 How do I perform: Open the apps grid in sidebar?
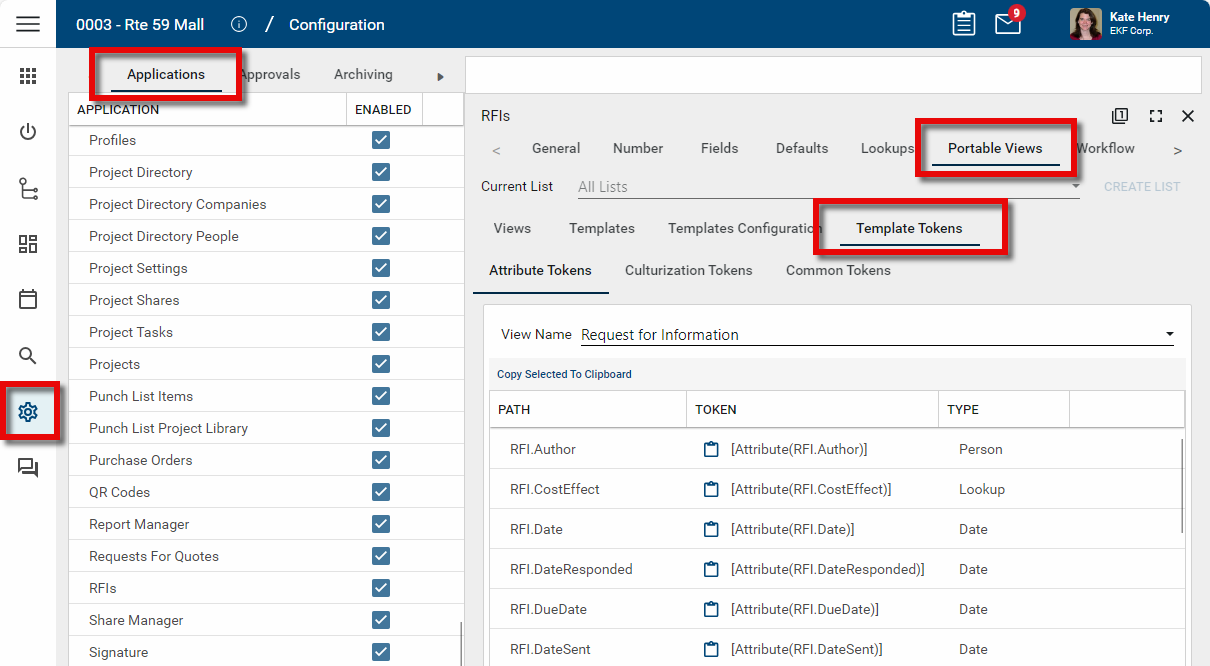click(x=28, y=76)
